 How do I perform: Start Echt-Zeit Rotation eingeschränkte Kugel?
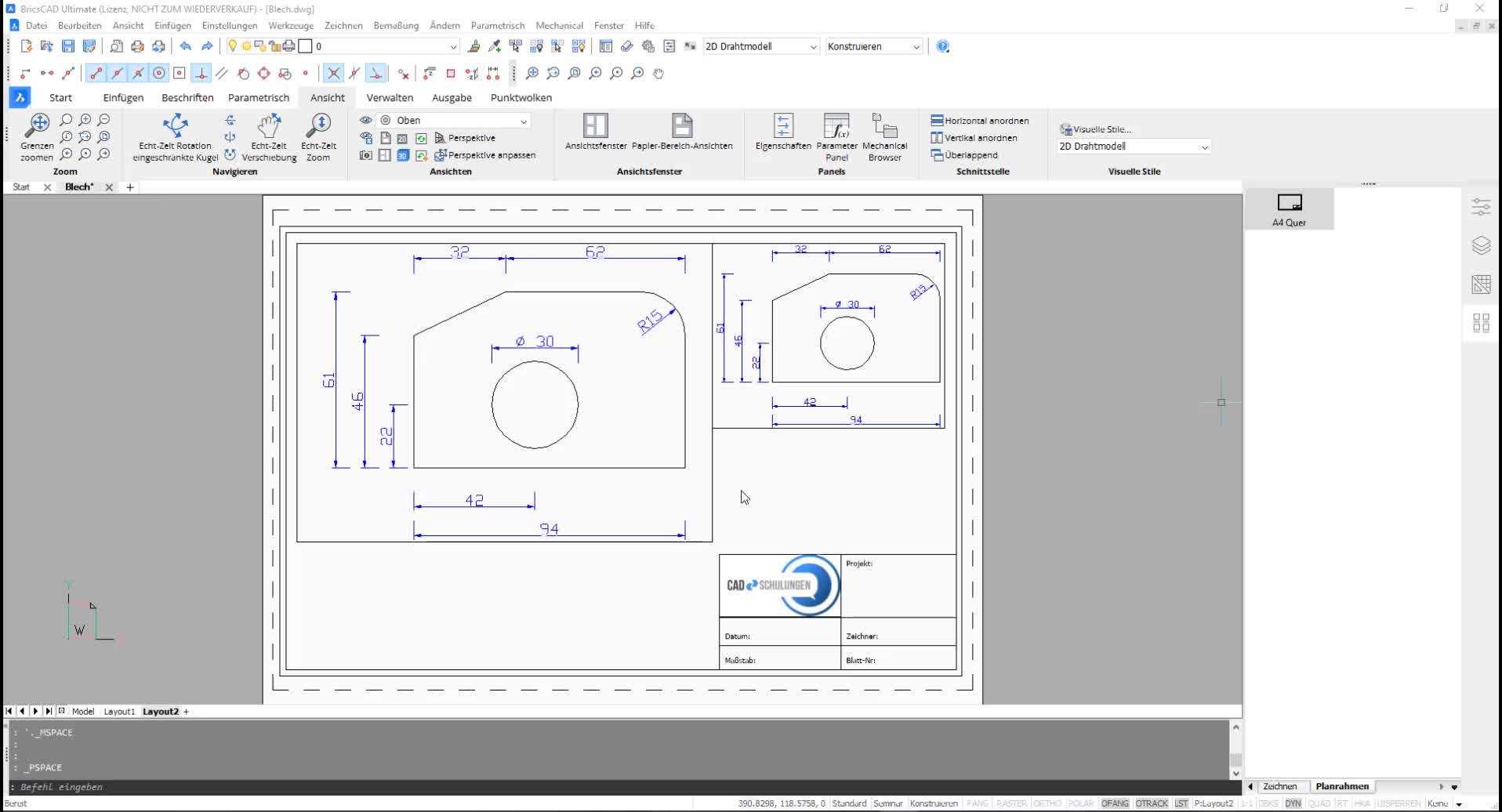(176, 137)
